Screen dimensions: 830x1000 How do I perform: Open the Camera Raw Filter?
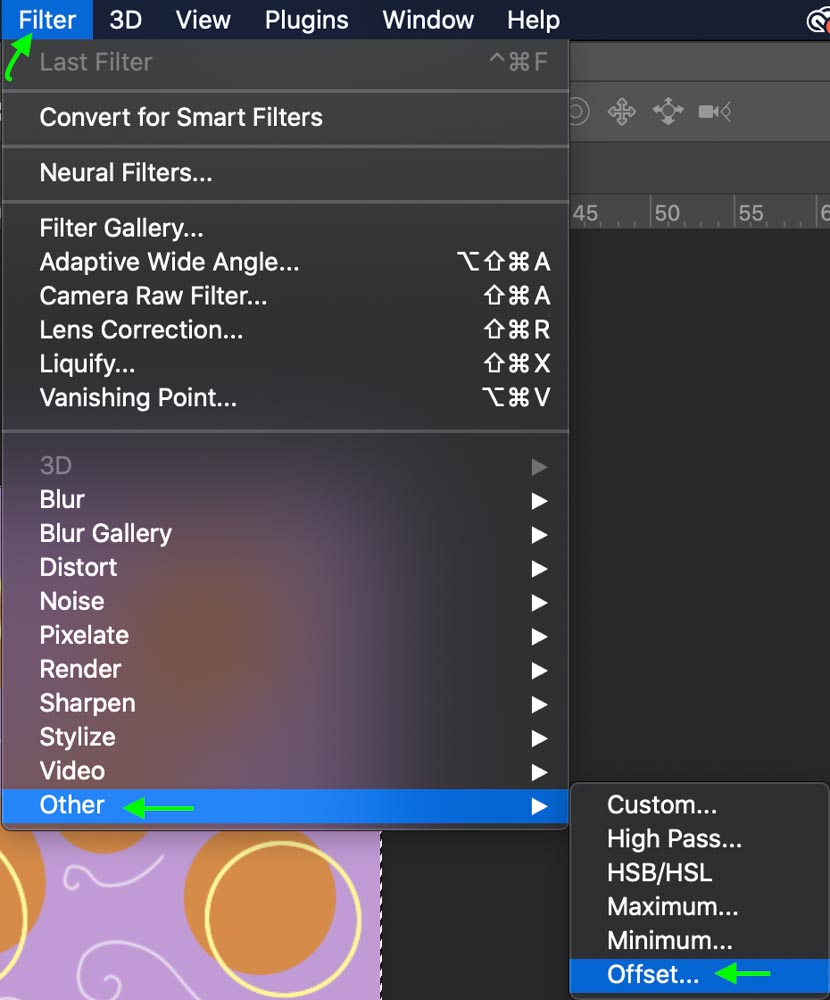pyautogui.click(x=153, y=296)
